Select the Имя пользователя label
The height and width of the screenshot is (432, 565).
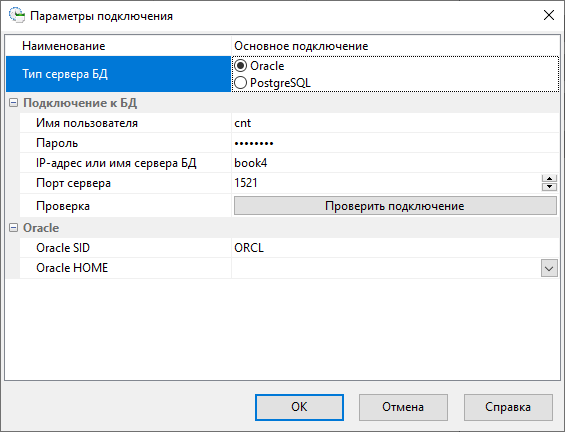tap(87, 123)
